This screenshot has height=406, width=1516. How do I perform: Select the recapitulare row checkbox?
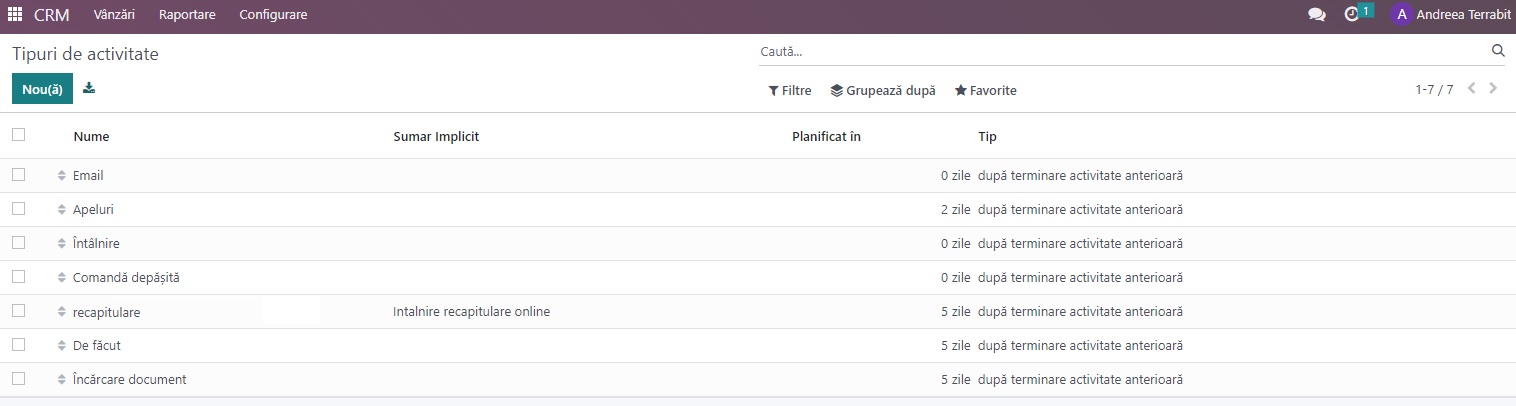pyautogui.click(x=18, y=311)
